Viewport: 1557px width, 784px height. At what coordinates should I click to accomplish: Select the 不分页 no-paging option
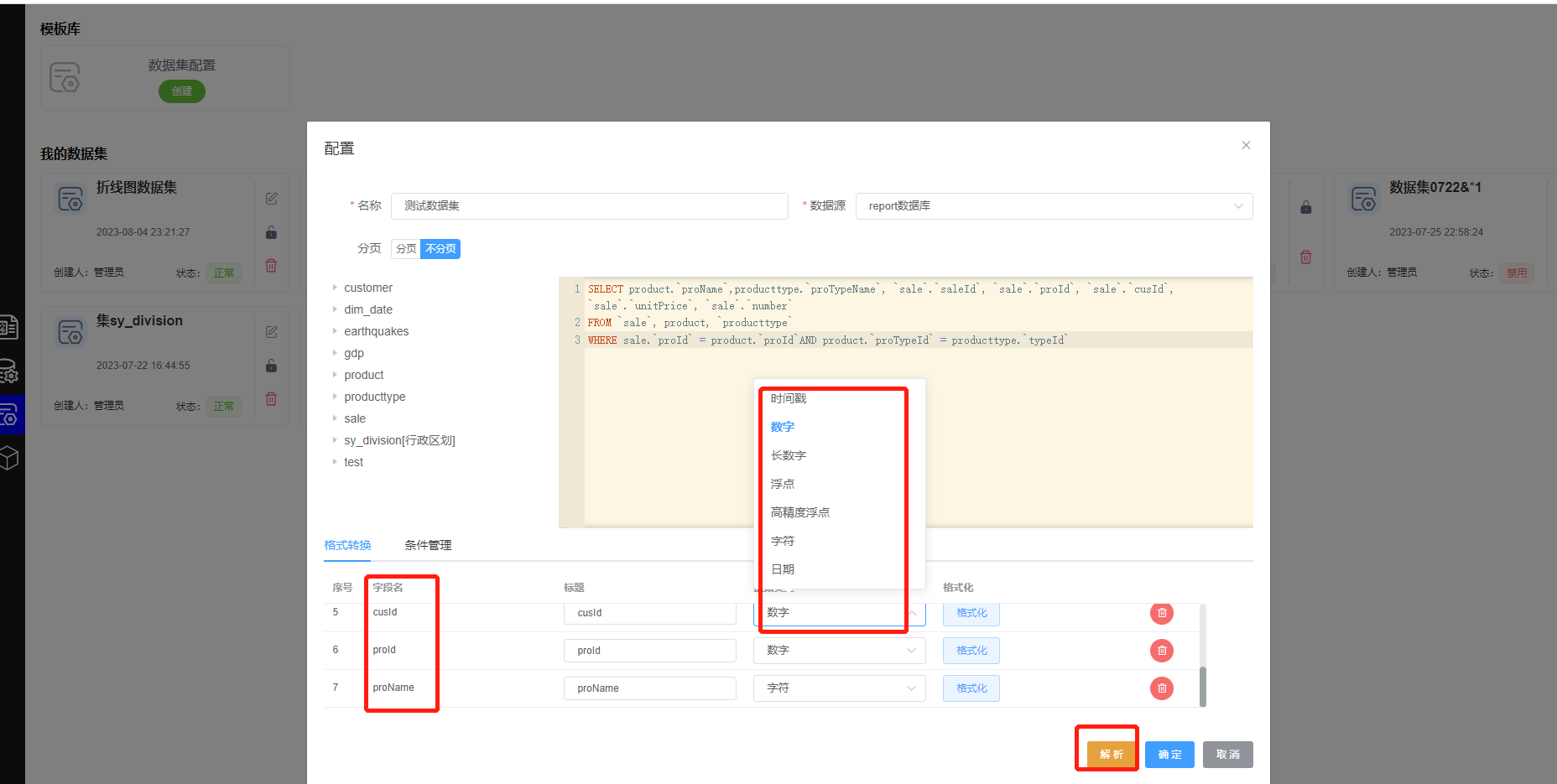coord(440,249)
